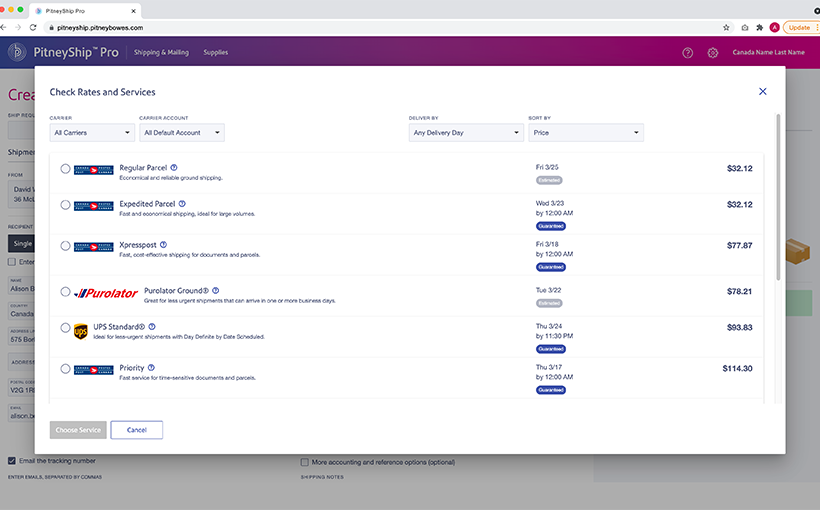Click the PitneyShip Pro logo icon
Viewport: 820px width, 510px height.
(17, 52)
